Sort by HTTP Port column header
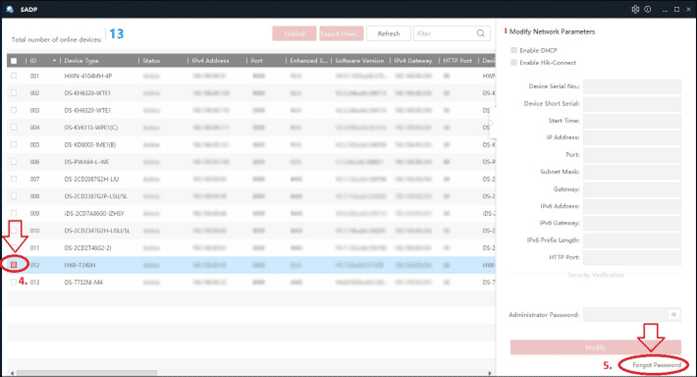The image size is (697, 377). [458, 60]
